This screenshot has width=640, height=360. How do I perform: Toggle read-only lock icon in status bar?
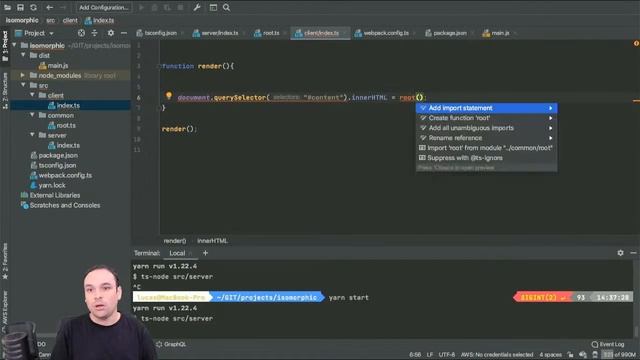coord(570,355)
